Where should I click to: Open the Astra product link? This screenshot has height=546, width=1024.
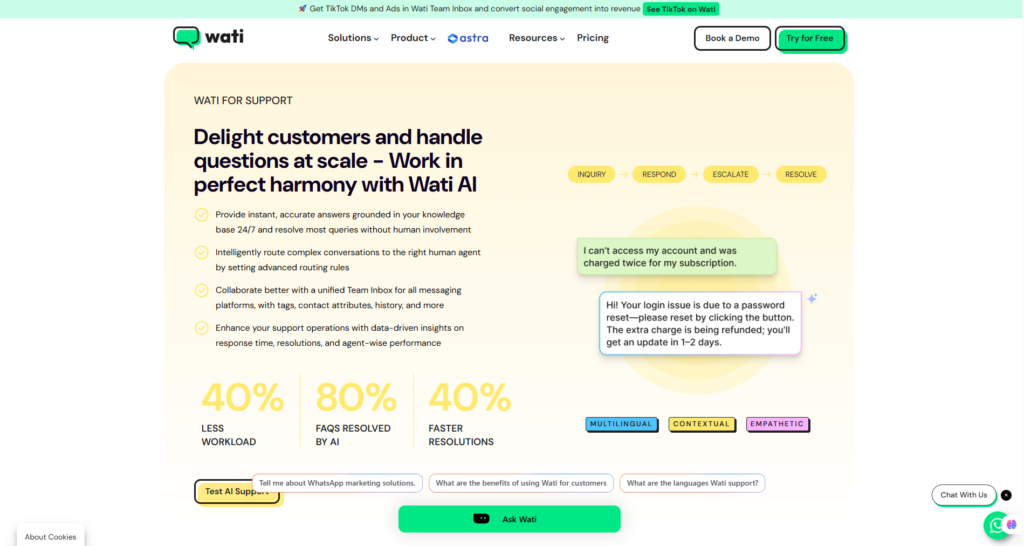pos(468,39)
